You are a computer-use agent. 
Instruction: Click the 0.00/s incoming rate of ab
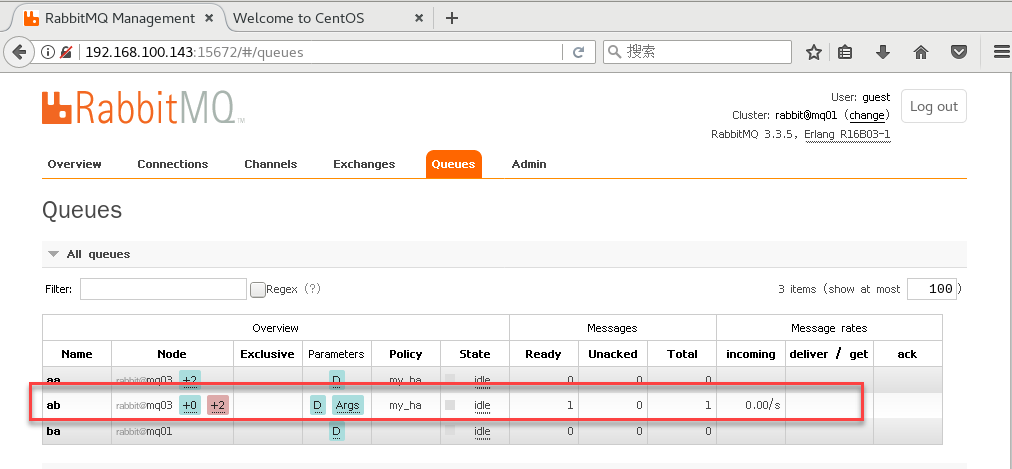pos(762,406)
